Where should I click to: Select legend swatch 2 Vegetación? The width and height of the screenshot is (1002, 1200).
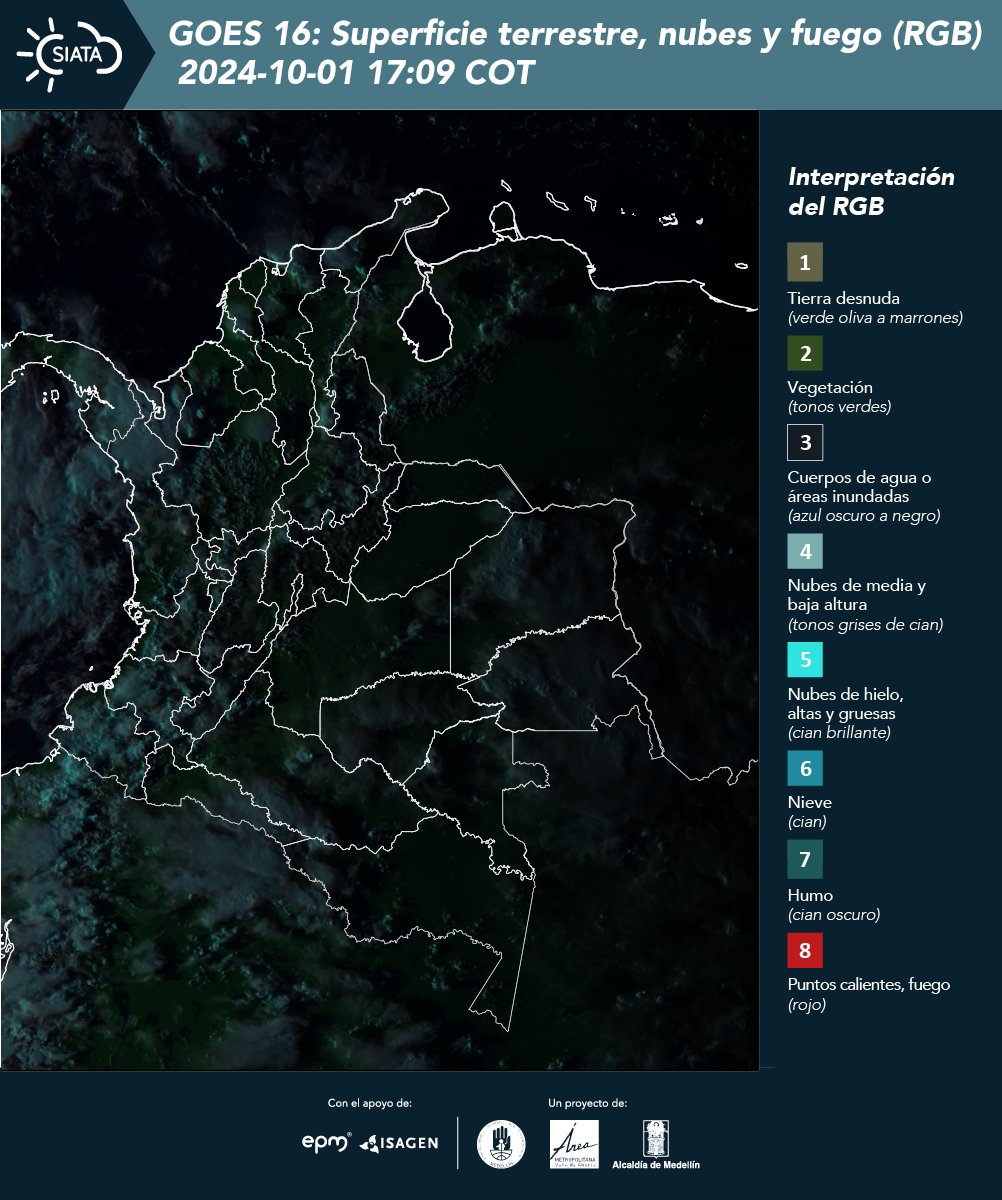coord(805,353)
